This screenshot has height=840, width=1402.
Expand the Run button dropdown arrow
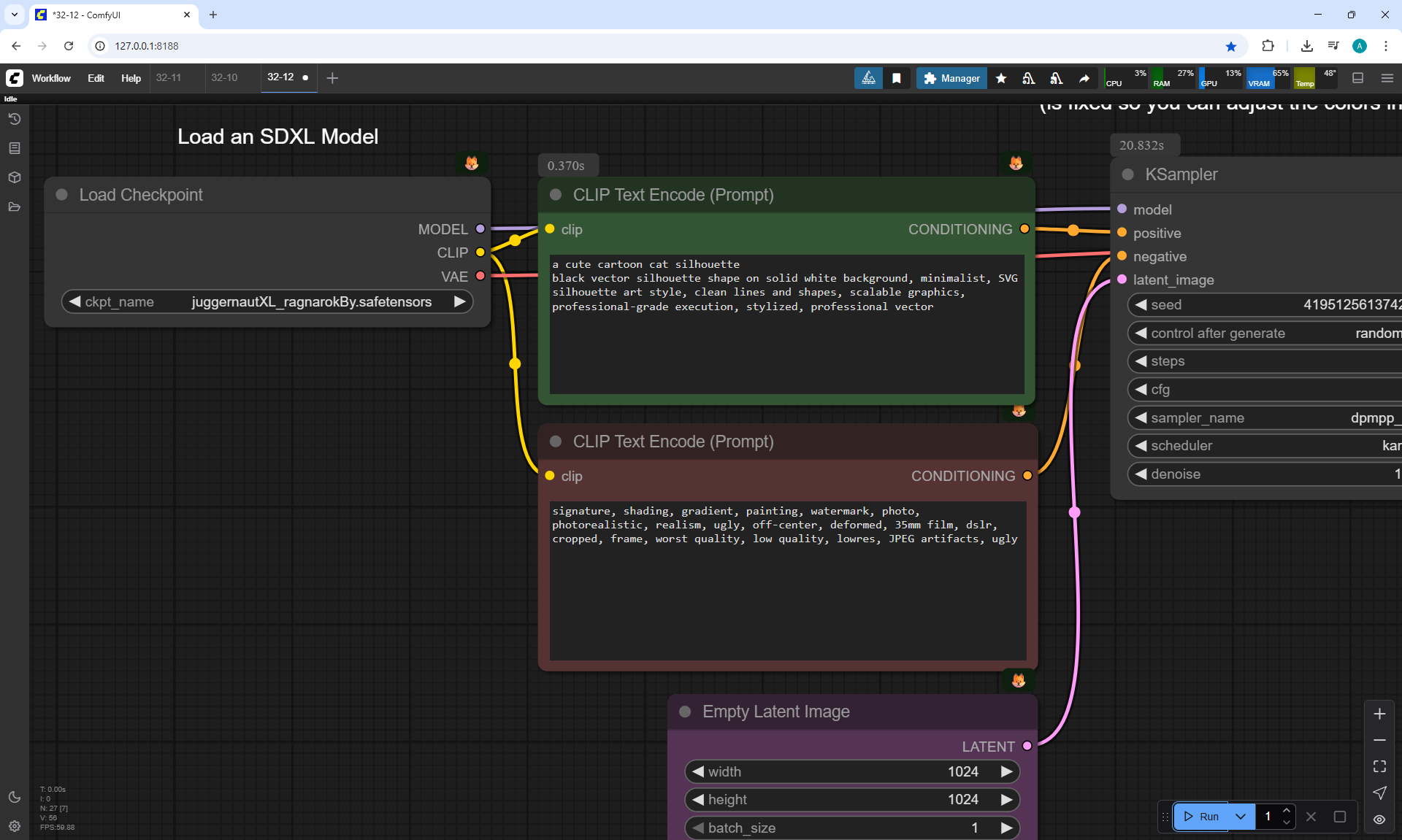[1241, 817]
